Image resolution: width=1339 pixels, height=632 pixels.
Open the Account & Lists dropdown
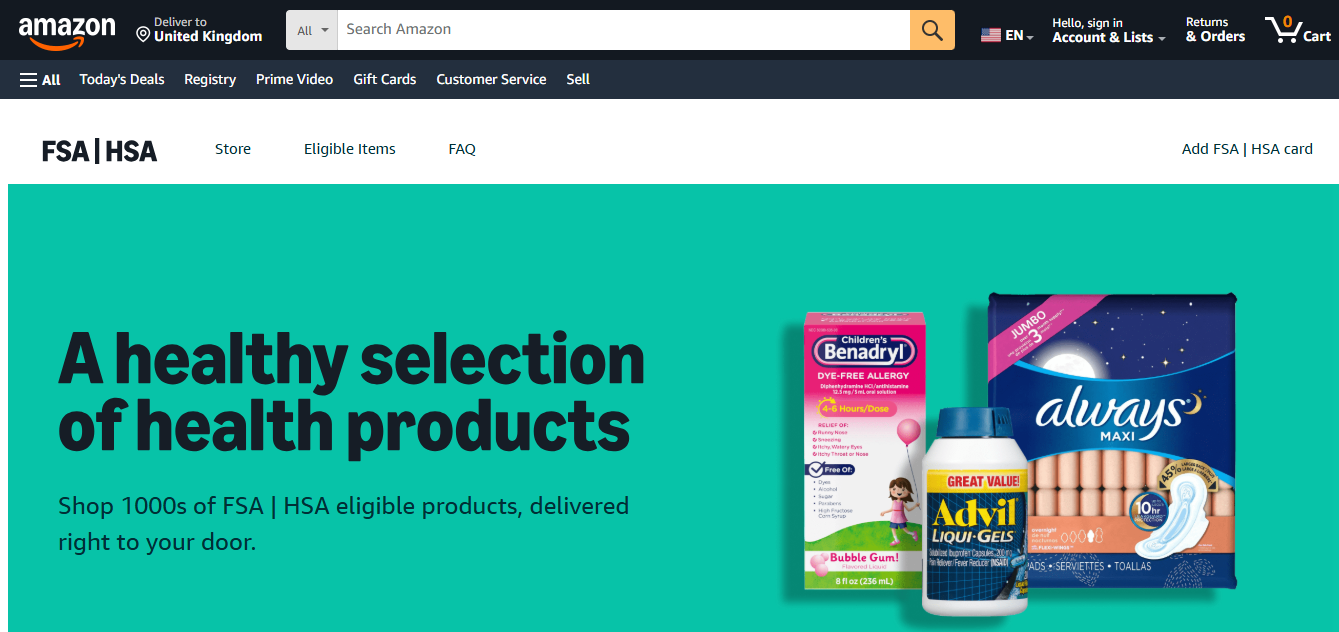[x=1109, y=30]
